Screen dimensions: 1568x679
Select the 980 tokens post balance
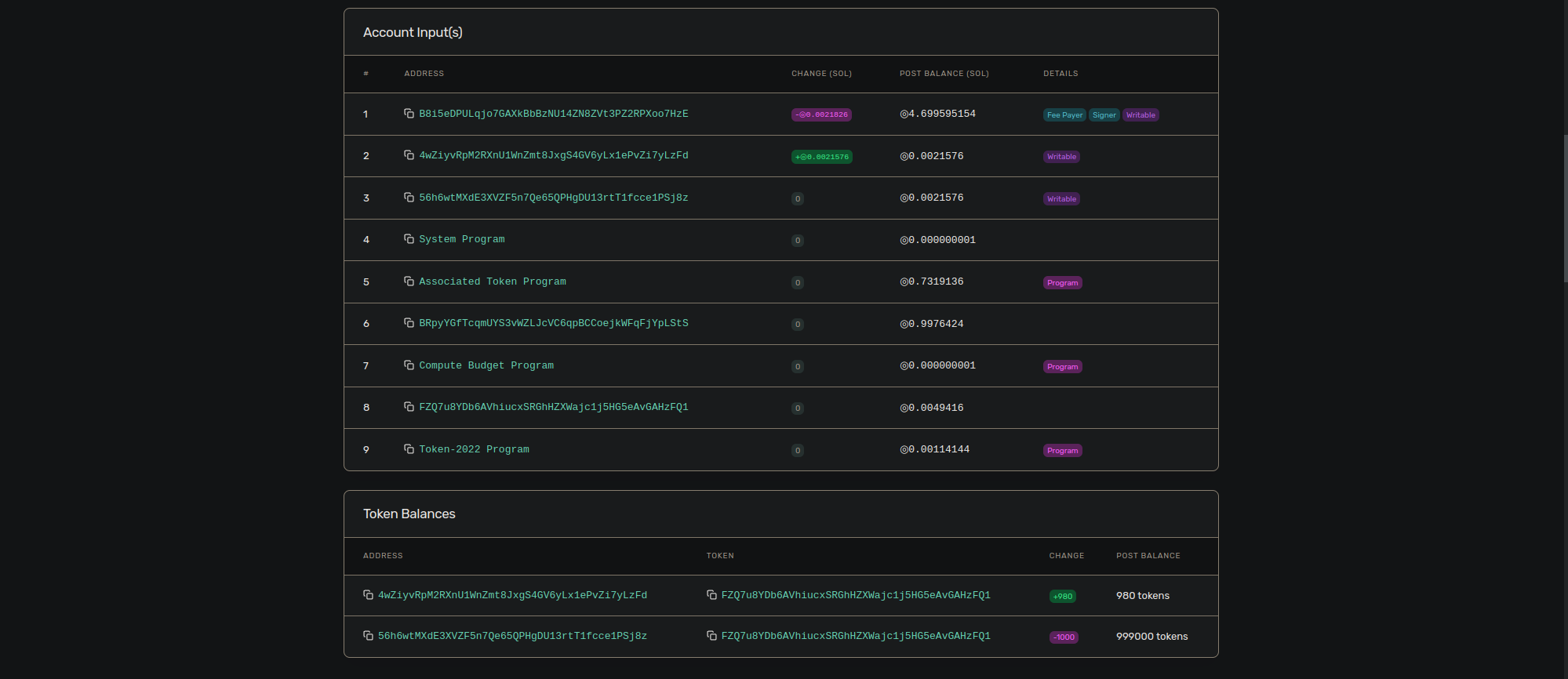(x=1143, y=596)
